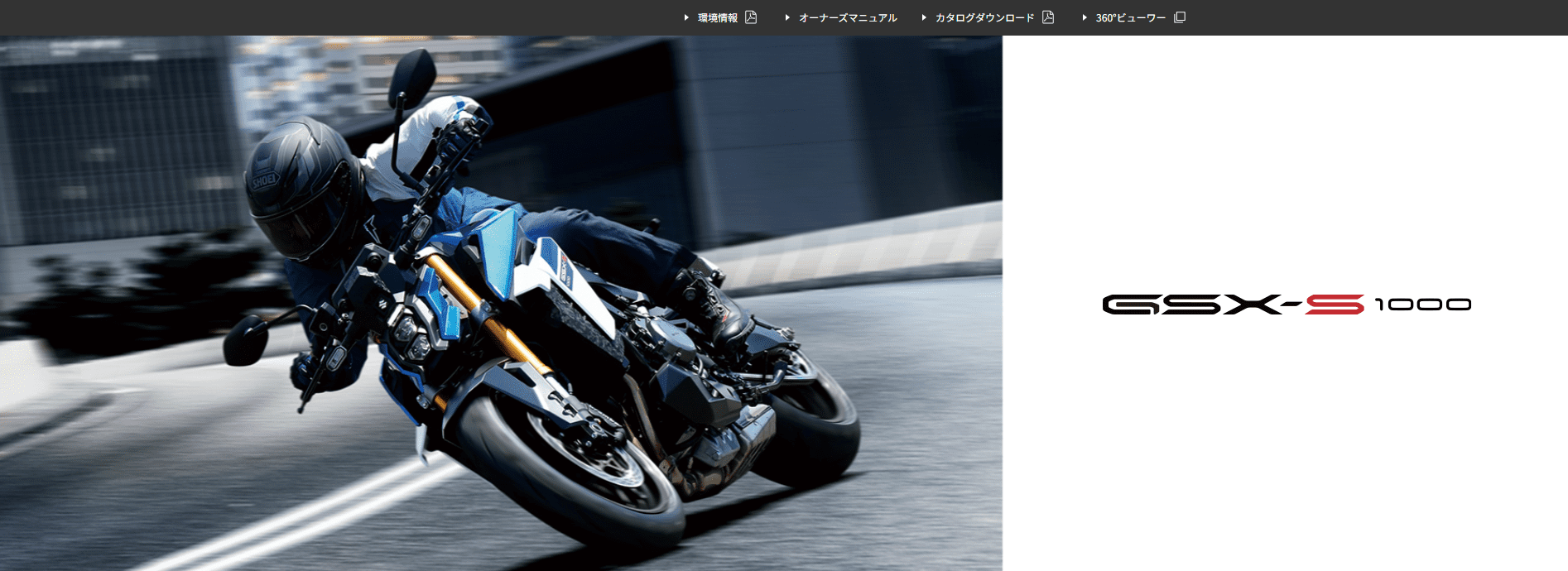Click the arrow marker before 環境情報

pyautogui.click(x=686, y=17)
